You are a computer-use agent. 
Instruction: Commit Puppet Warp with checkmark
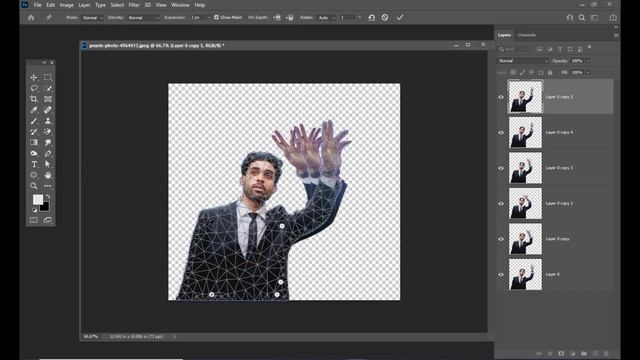(x=400, y=18)
